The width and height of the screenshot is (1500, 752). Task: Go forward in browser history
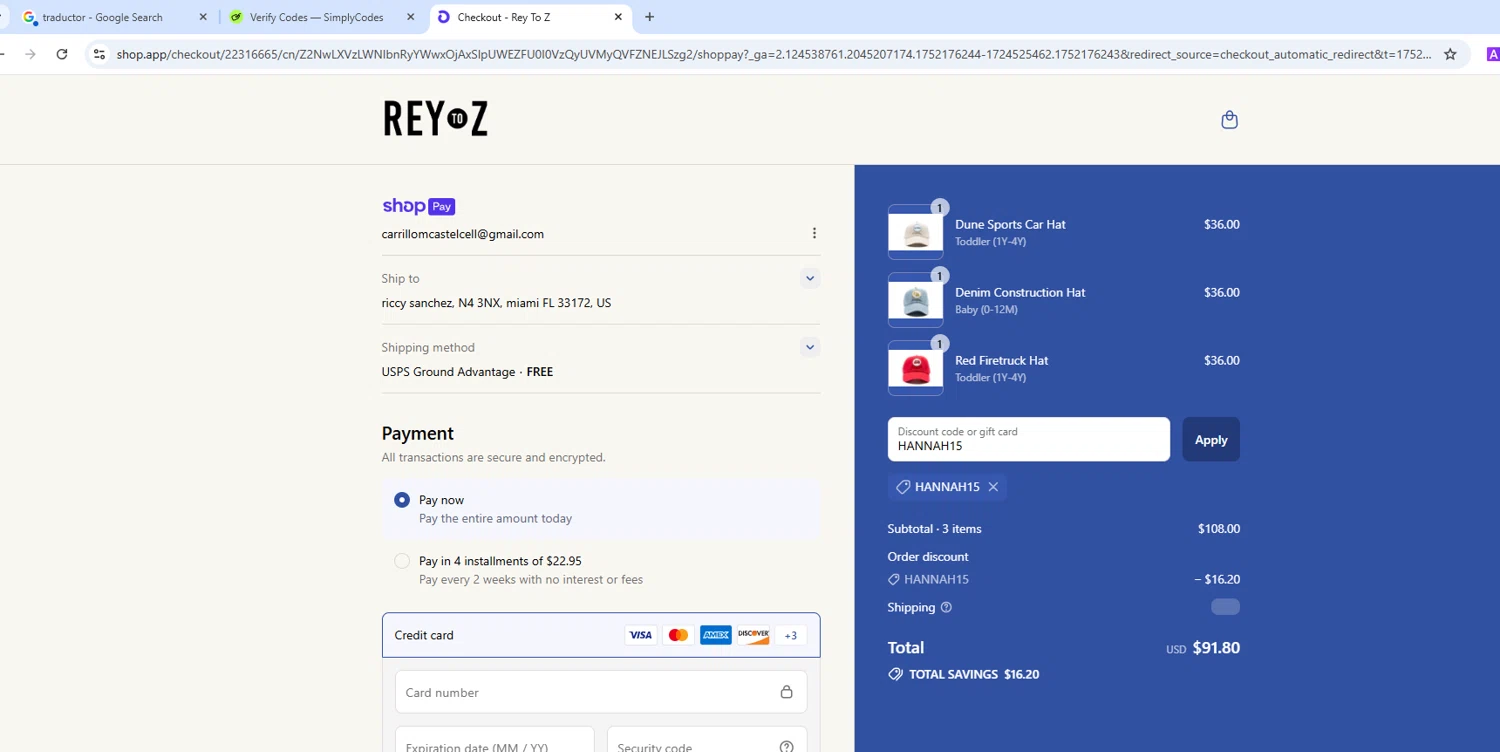[30, 54]
